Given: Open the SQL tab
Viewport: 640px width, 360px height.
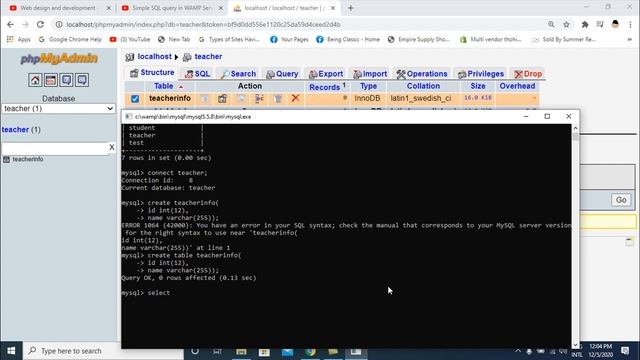Looking at the screenshot, I should pos(197,74).
